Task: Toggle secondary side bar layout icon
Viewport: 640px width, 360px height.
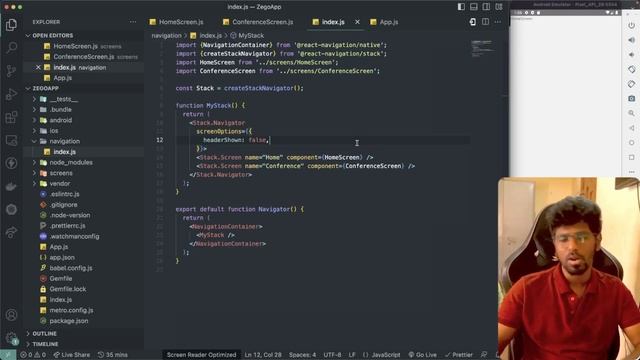Action: point(486,7)
